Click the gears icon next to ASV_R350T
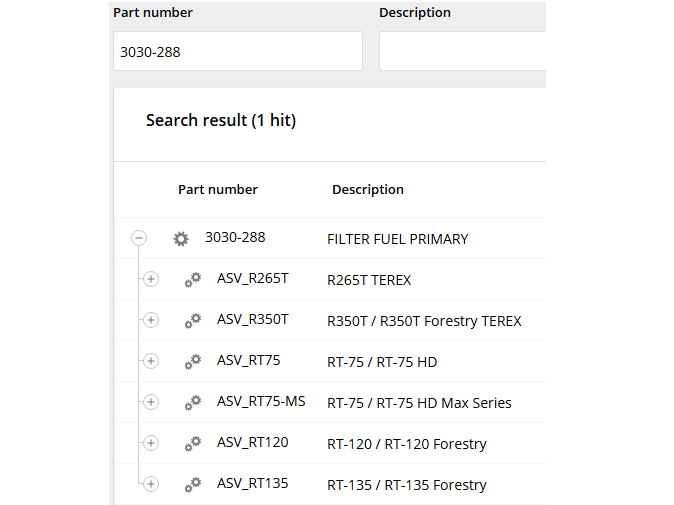 193,321
